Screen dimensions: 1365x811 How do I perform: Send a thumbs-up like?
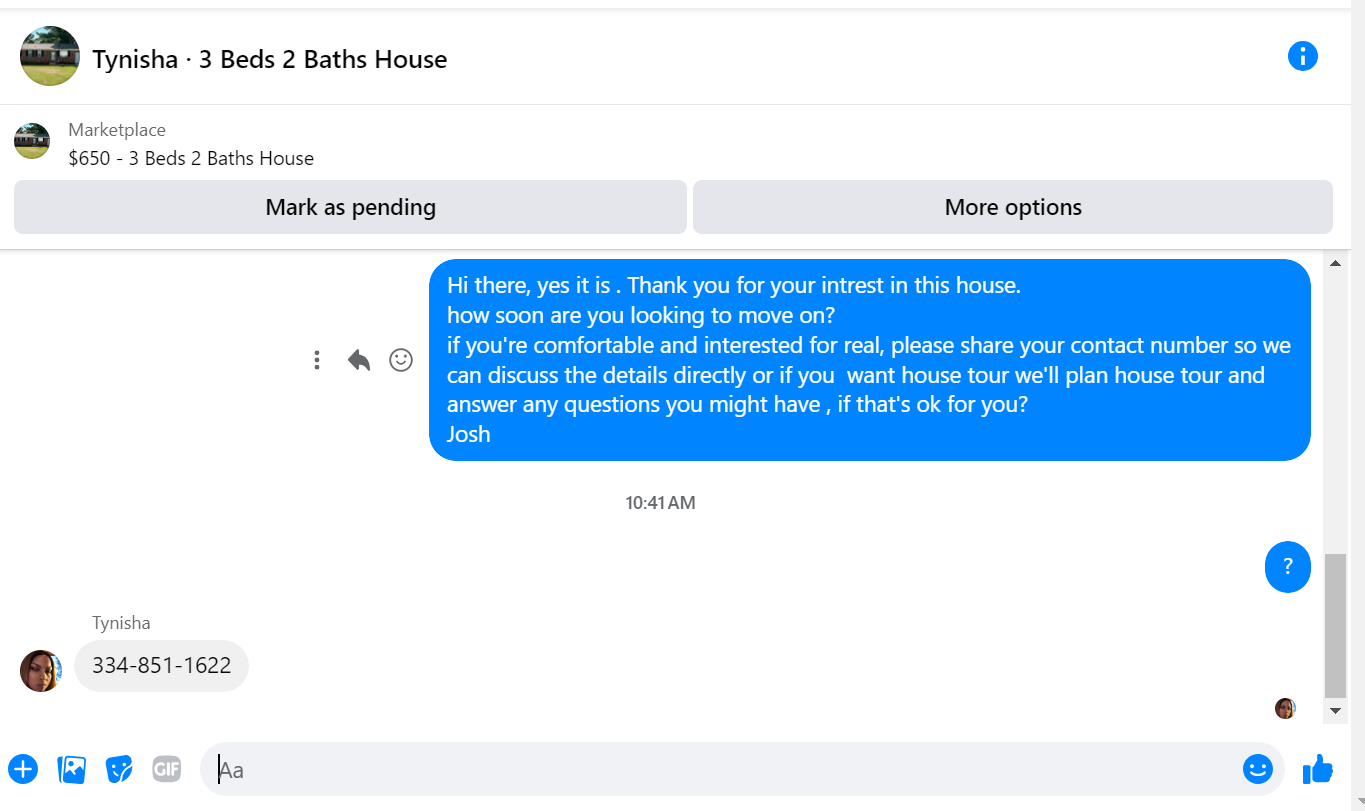click(1318, 769)
